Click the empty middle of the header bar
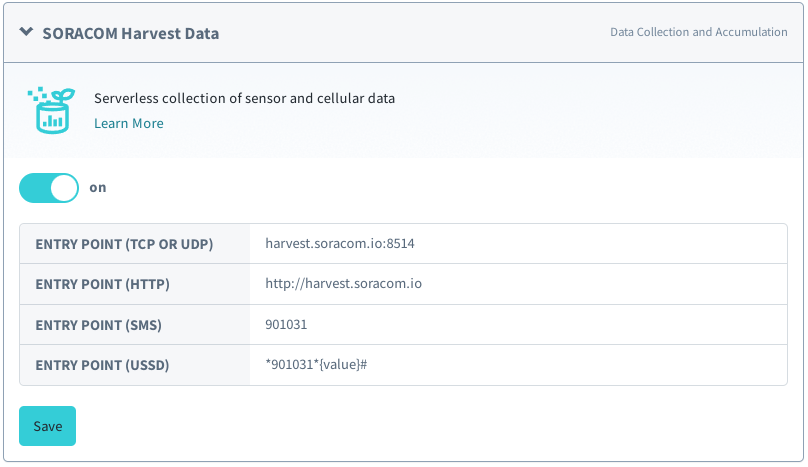The width and height of the screenshot is (808, 467). 410,33
